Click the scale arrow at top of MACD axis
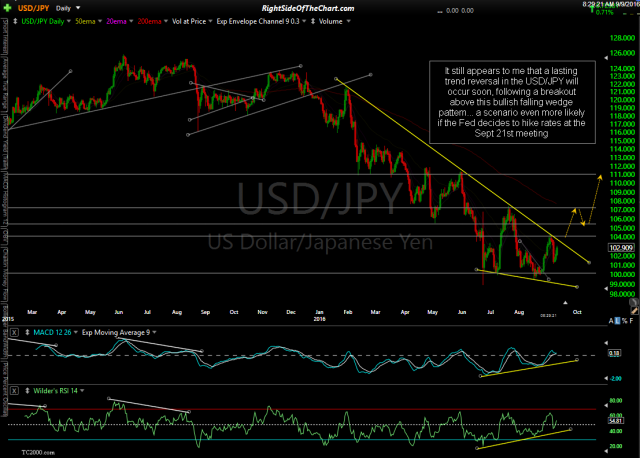This screenshot has height=458, width=640. [606, 343]
